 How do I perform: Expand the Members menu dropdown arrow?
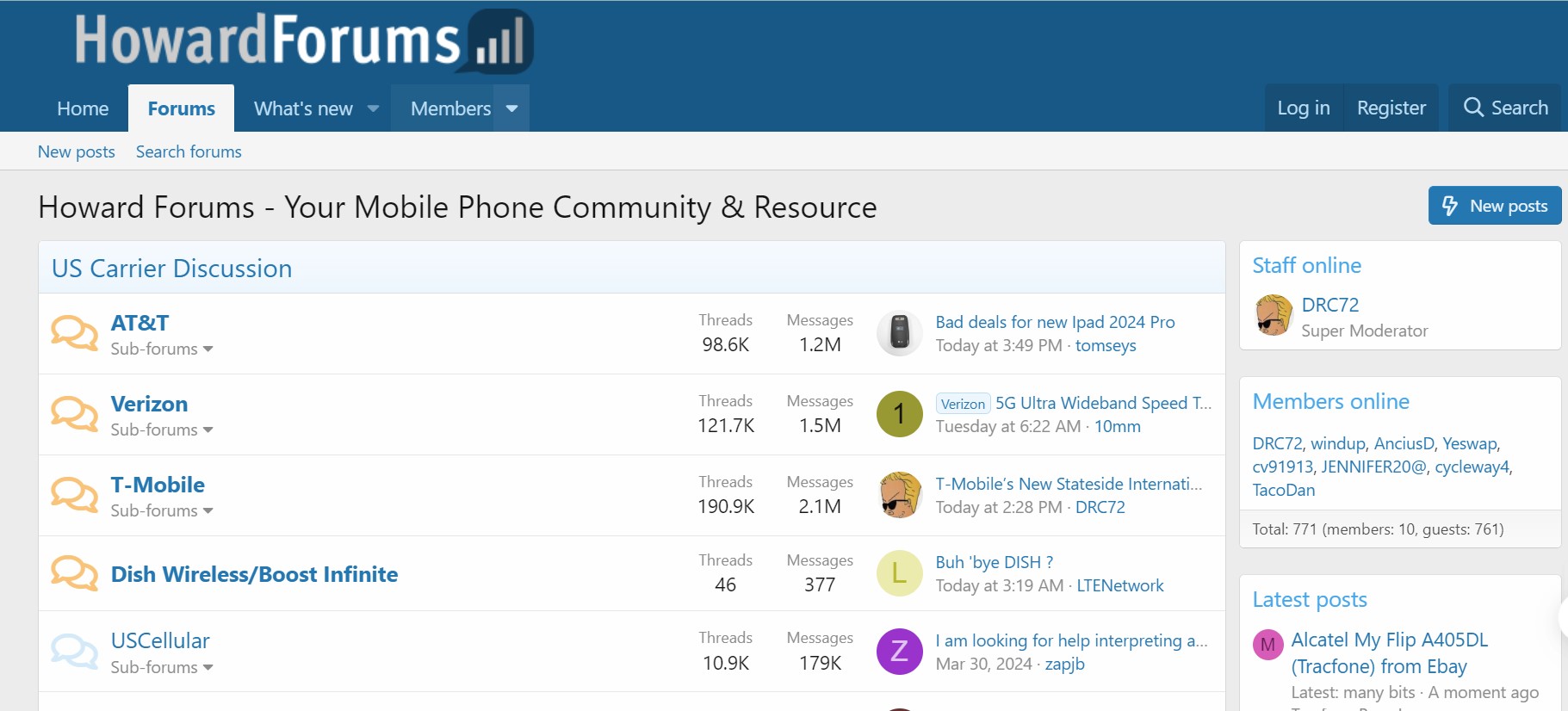(x=511, y=108)
